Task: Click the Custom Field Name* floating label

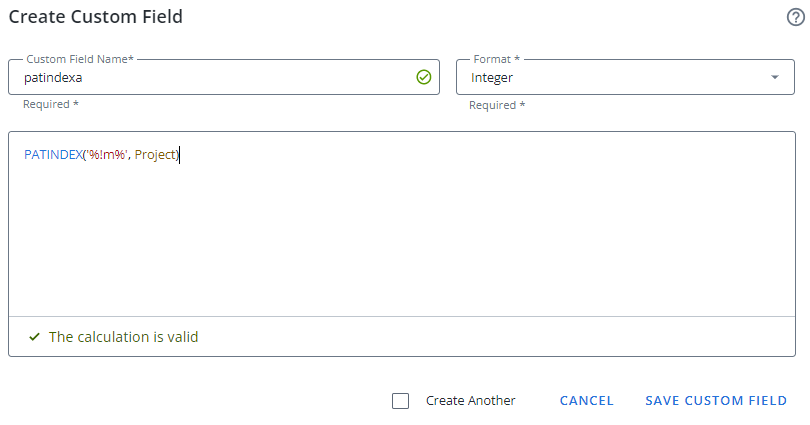Action: [80, 59]
